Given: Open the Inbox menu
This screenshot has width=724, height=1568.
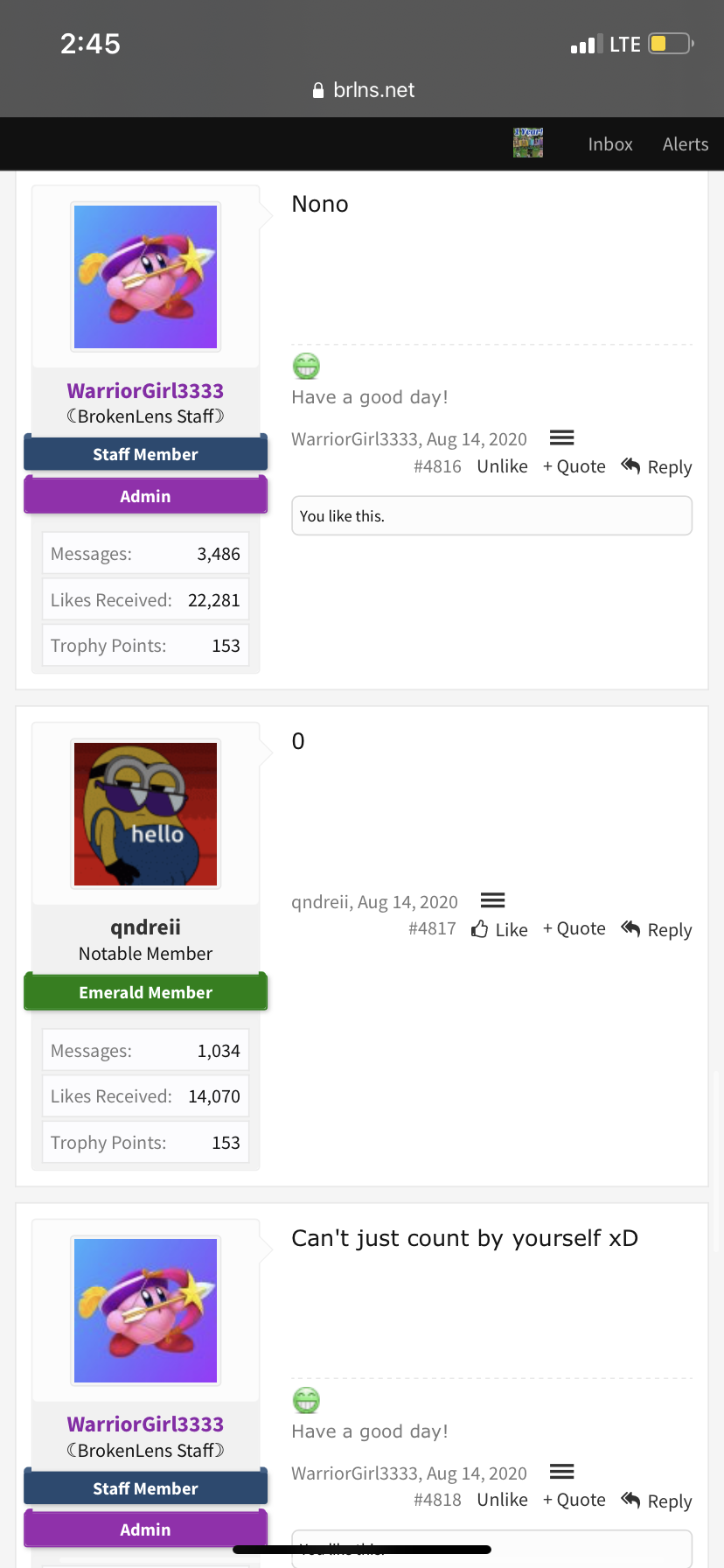Looking at the screenshot, I should tap(610, 144).
